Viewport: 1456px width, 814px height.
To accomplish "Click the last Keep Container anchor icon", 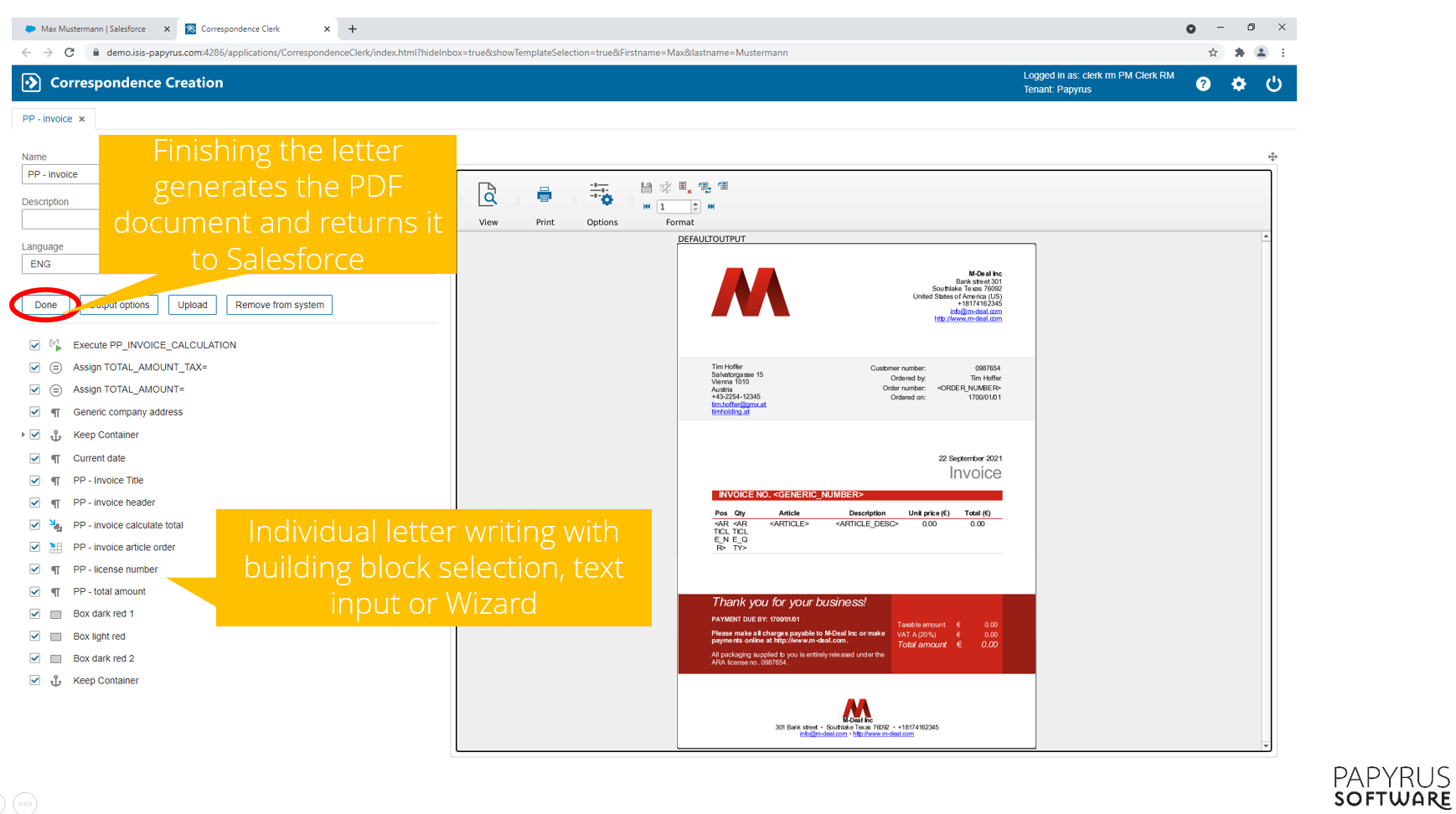I will (x=56, y=681).
